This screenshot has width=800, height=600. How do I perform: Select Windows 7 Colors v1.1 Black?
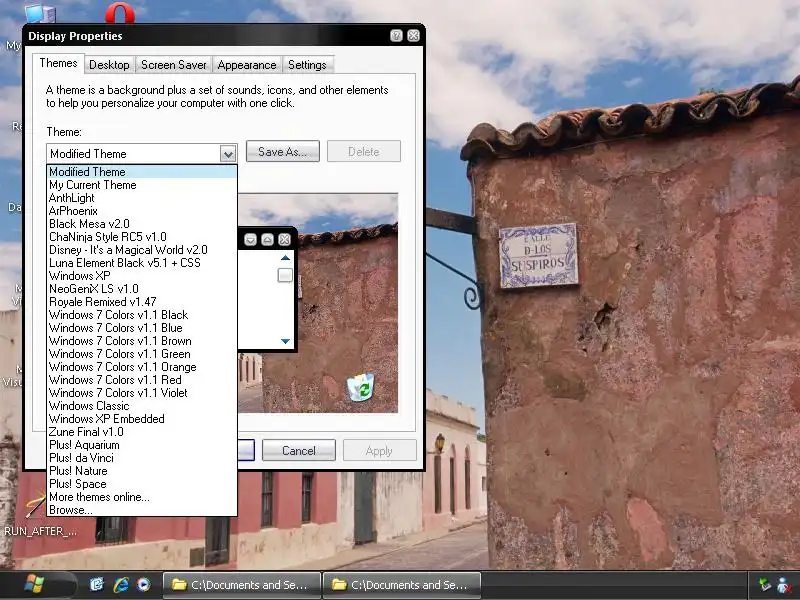click(142, 315)
